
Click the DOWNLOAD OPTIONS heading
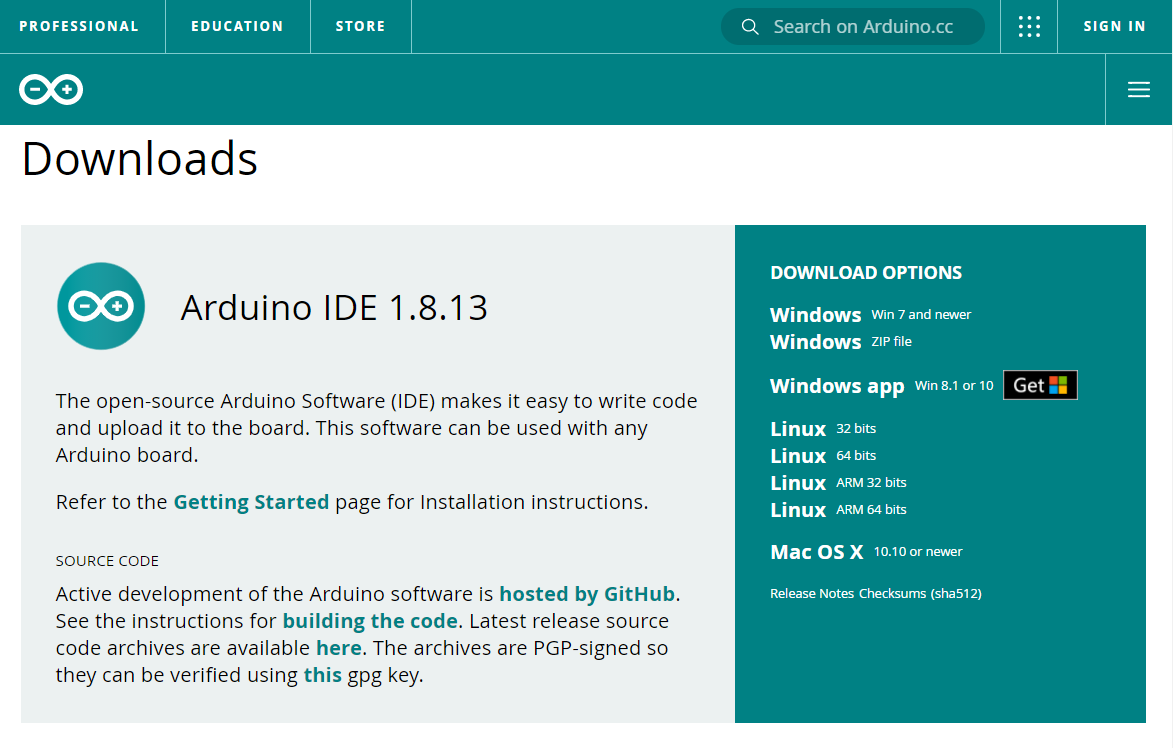click(x=866, y=272)
